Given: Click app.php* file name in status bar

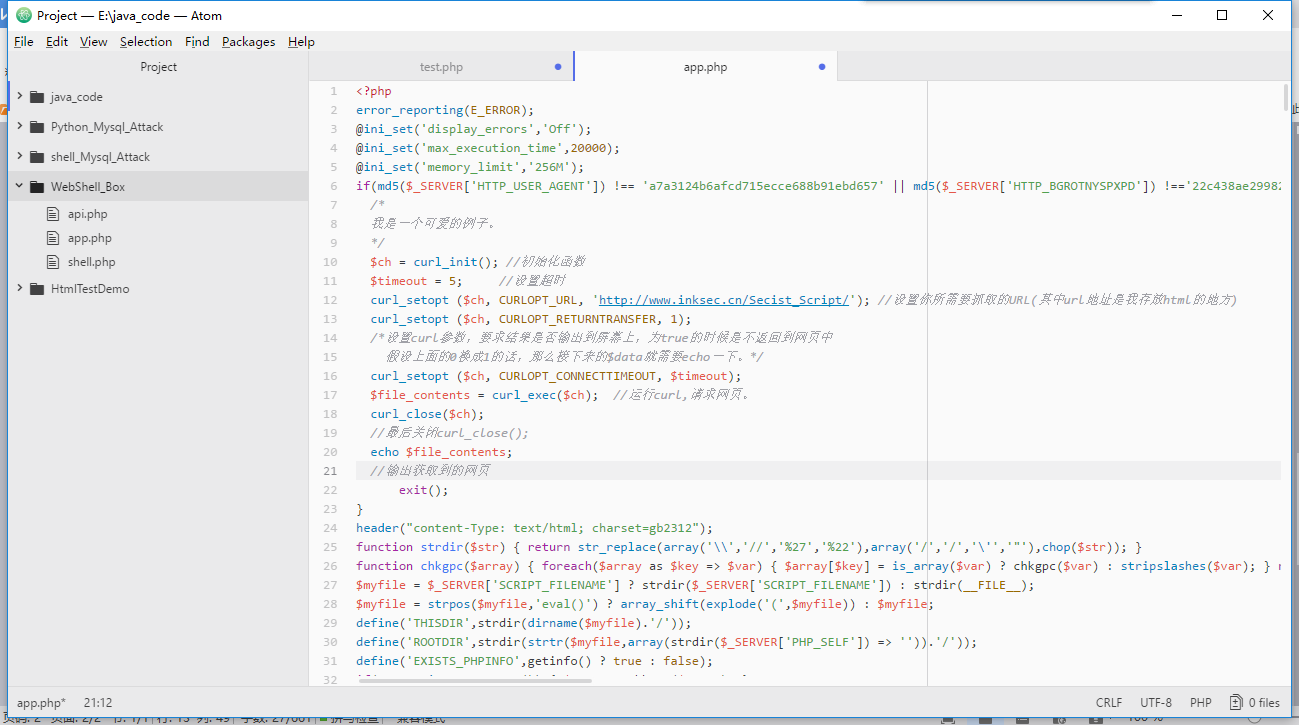Looking at the screenshot, I should click(41, 703).
